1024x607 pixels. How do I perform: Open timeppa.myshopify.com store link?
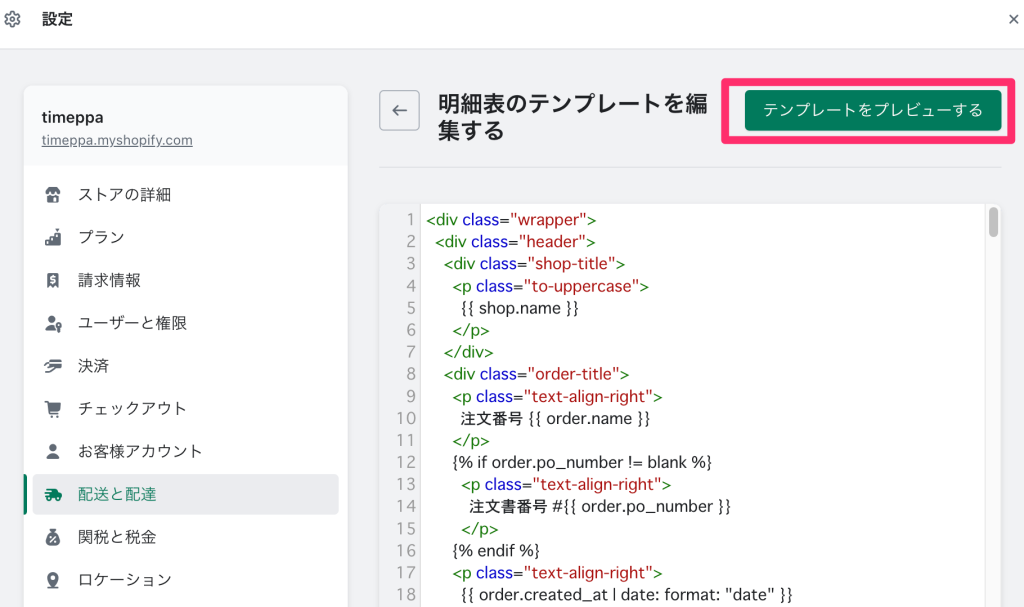(x=117, y=141)
